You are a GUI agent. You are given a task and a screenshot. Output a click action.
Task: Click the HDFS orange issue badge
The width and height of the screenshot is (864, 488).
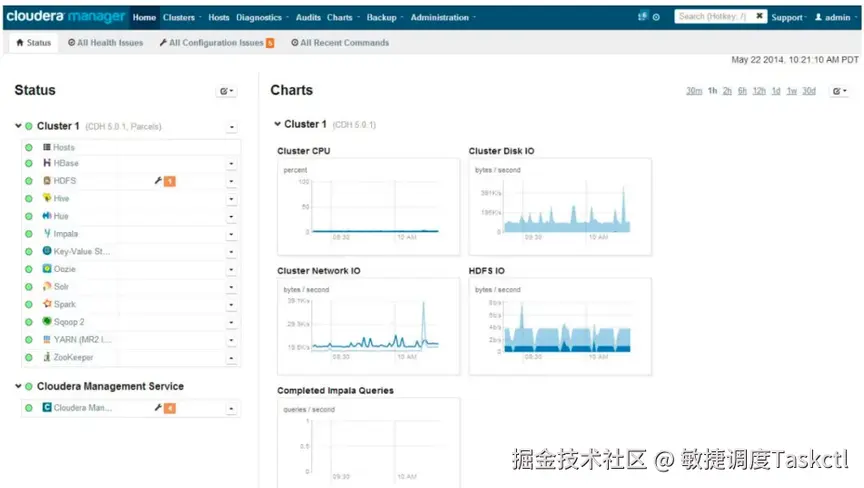point(170,181)
